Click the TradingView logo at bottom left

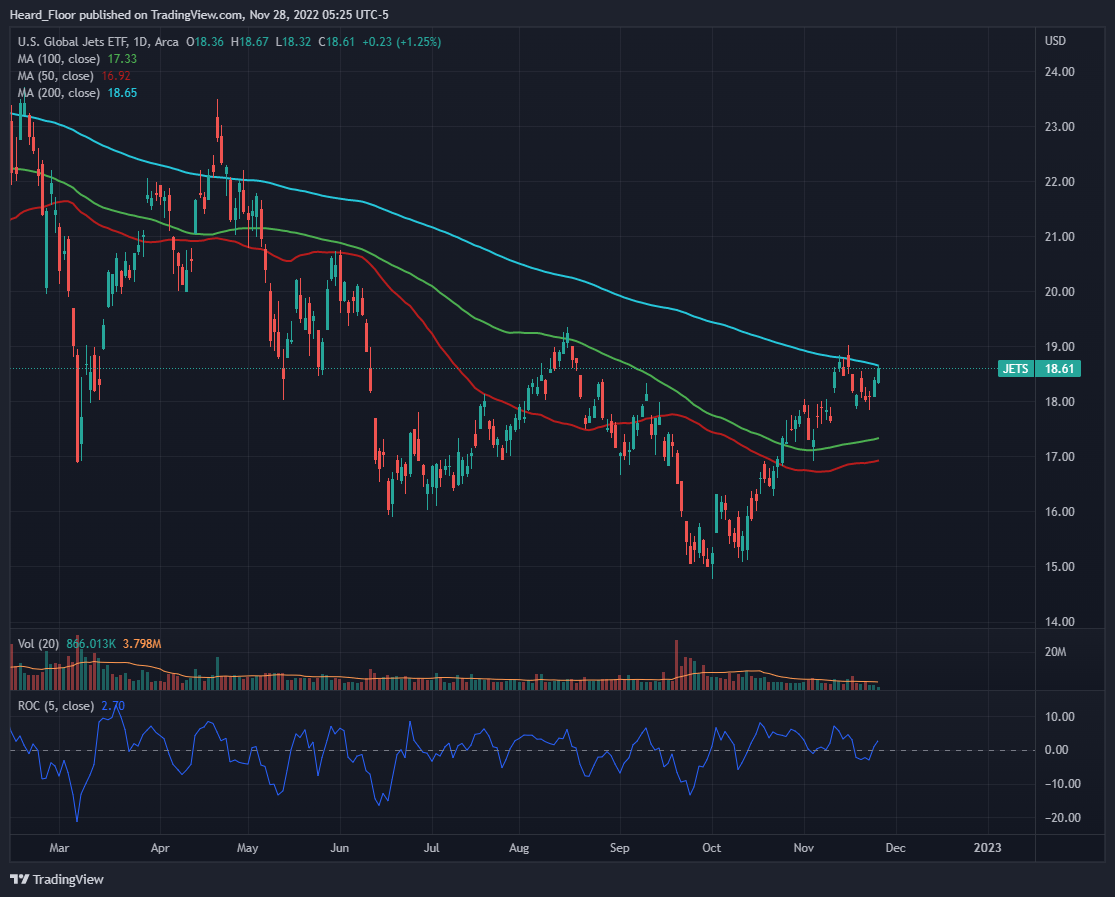tap(57, 879)
